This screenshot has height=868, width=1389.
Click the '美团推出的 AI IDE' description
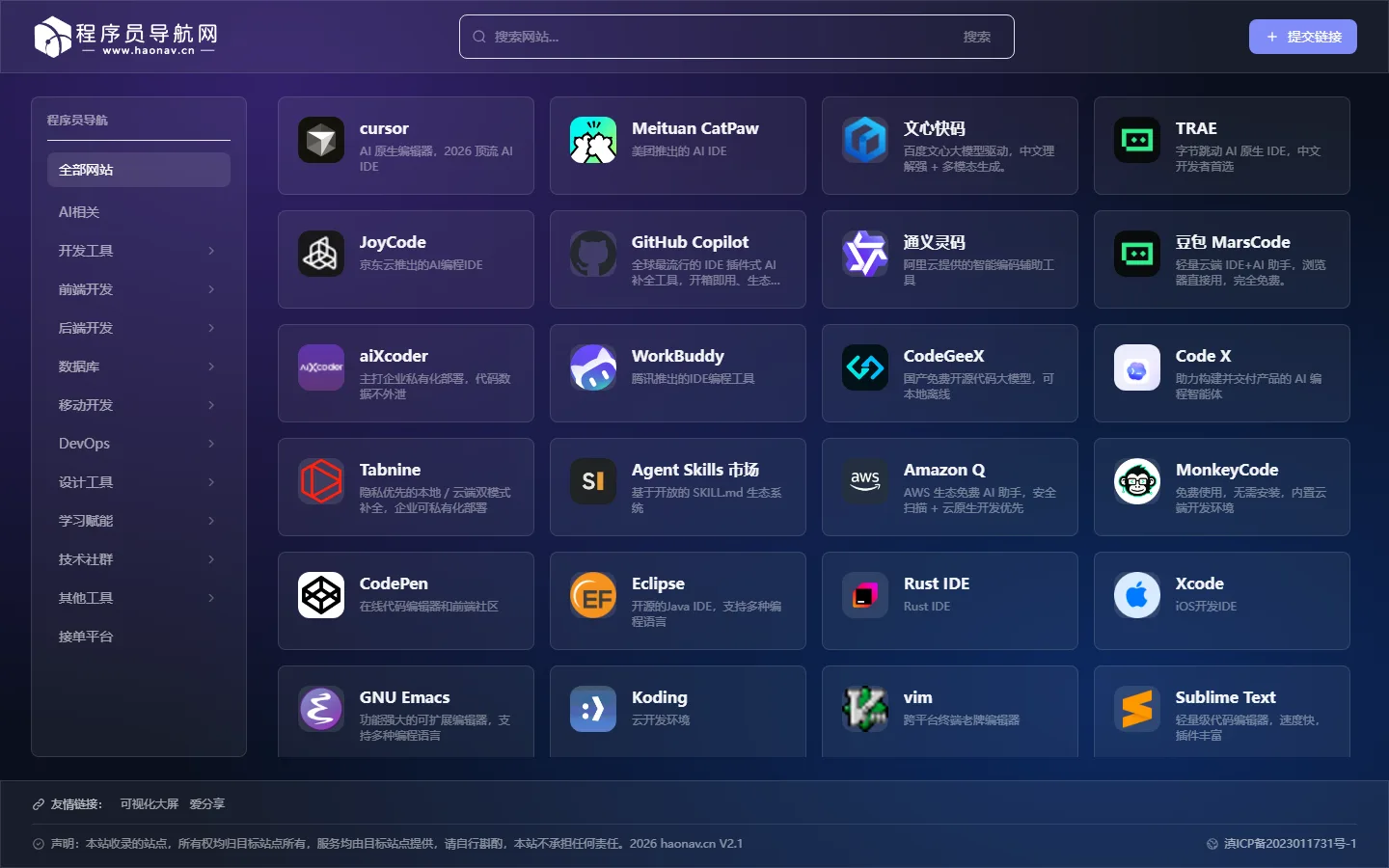pyautogui.click(x=679, y=151)
